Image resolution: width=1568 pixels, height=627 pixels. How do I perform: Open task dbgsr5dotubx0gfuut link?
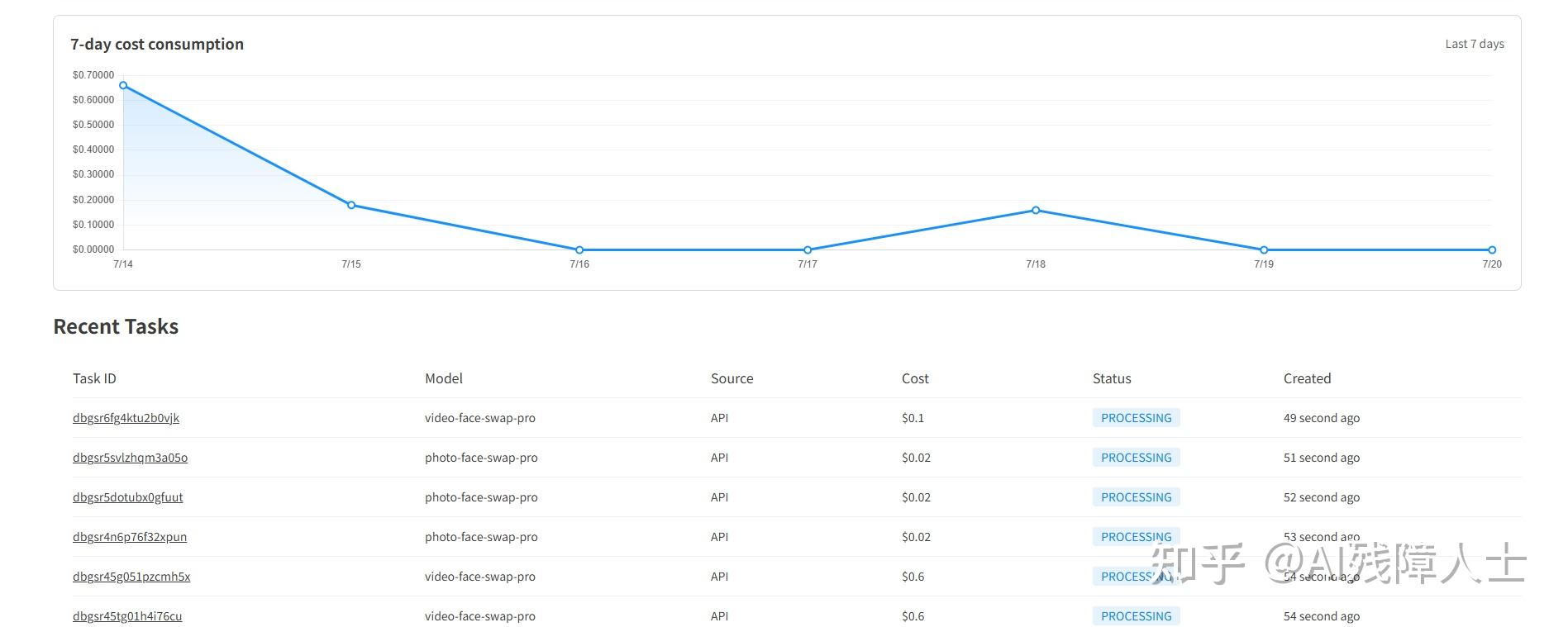(127, 497)
